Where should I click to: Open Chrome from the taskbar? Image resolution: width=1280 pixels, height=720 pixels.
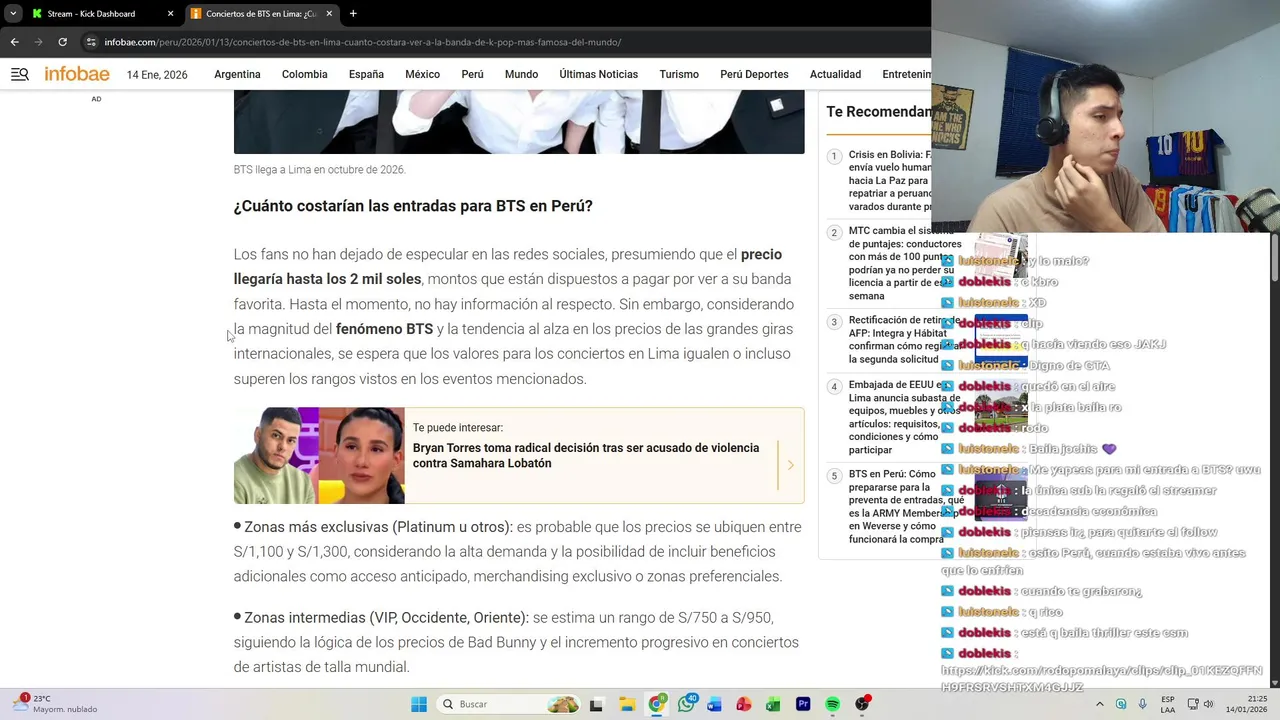656,704
